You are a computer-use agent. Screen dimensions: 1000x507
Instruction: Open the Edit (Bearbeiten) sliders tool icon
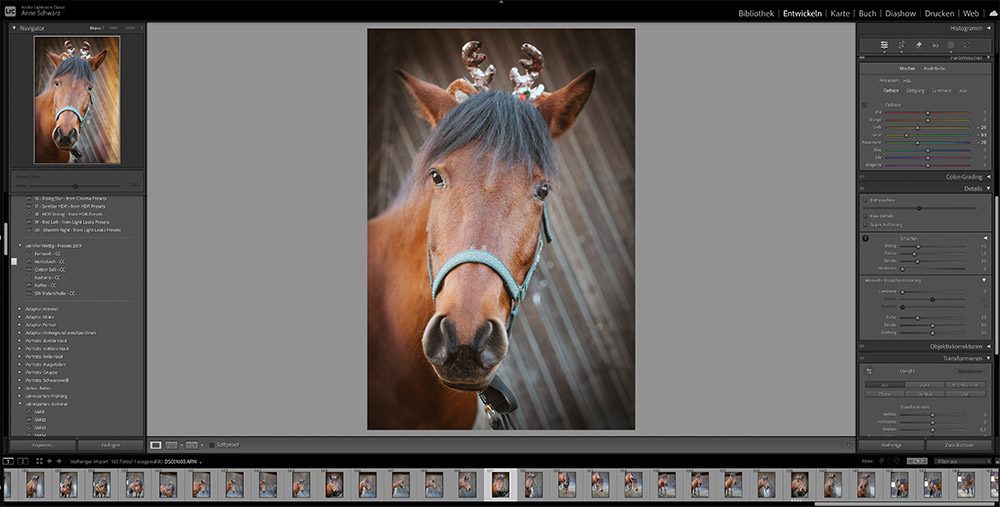[x=884, y=45]
